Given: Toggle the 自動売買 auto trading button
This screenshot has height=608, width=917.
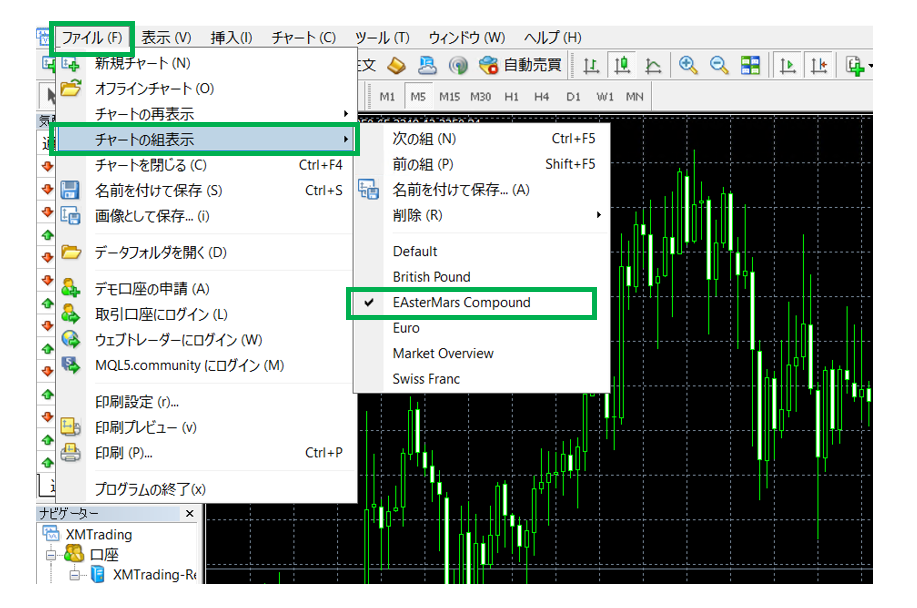Looking at the screenshot, I should (x=519, y=66).
